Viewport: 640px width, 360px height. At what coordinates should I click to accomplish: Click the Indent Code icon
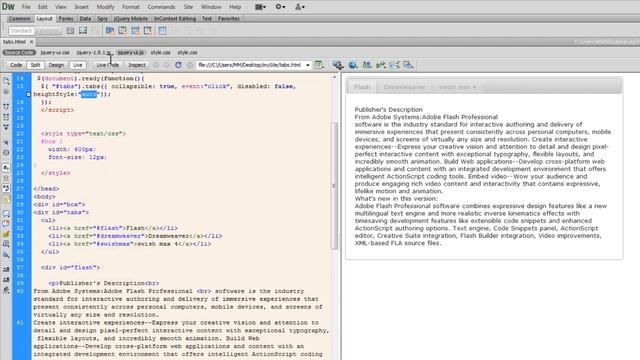click(x=6, y=269)
